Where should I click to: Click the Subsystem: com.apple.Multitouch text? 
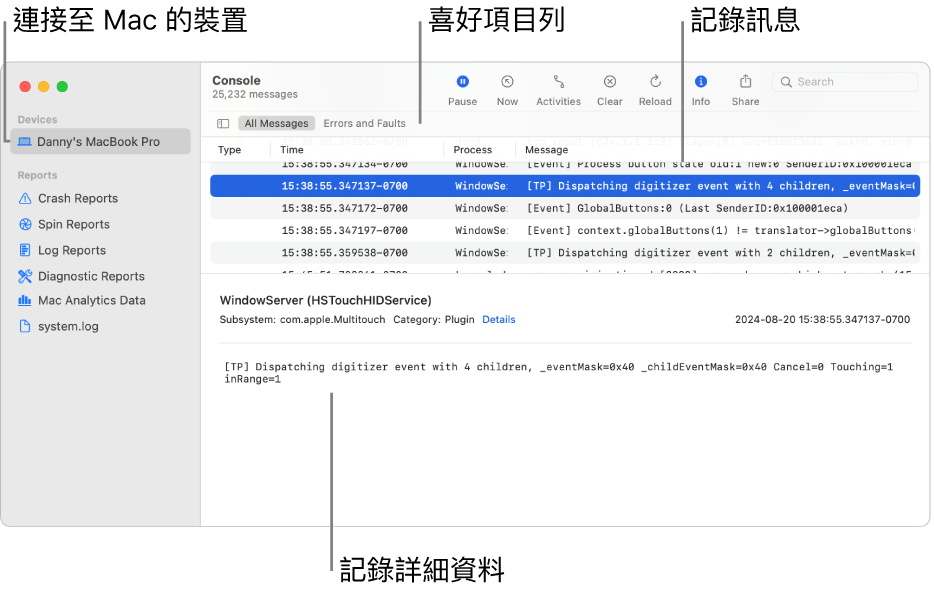302,320
